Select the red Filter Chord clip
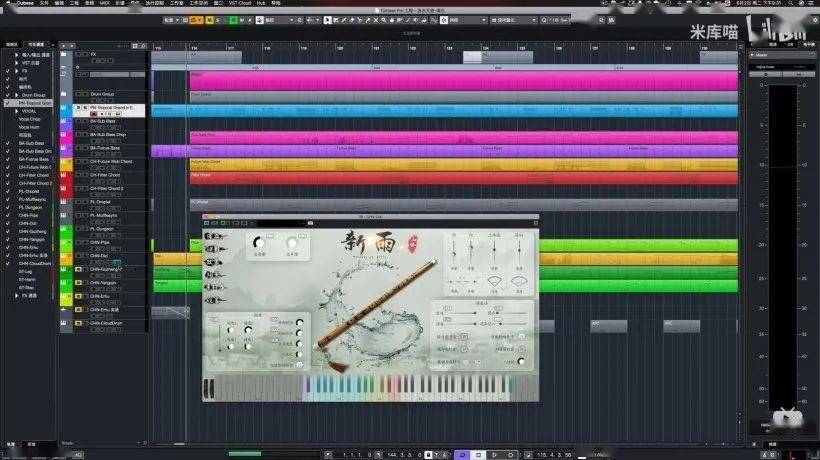The height and width of the screenshot is (460, 820). (463, 178)
